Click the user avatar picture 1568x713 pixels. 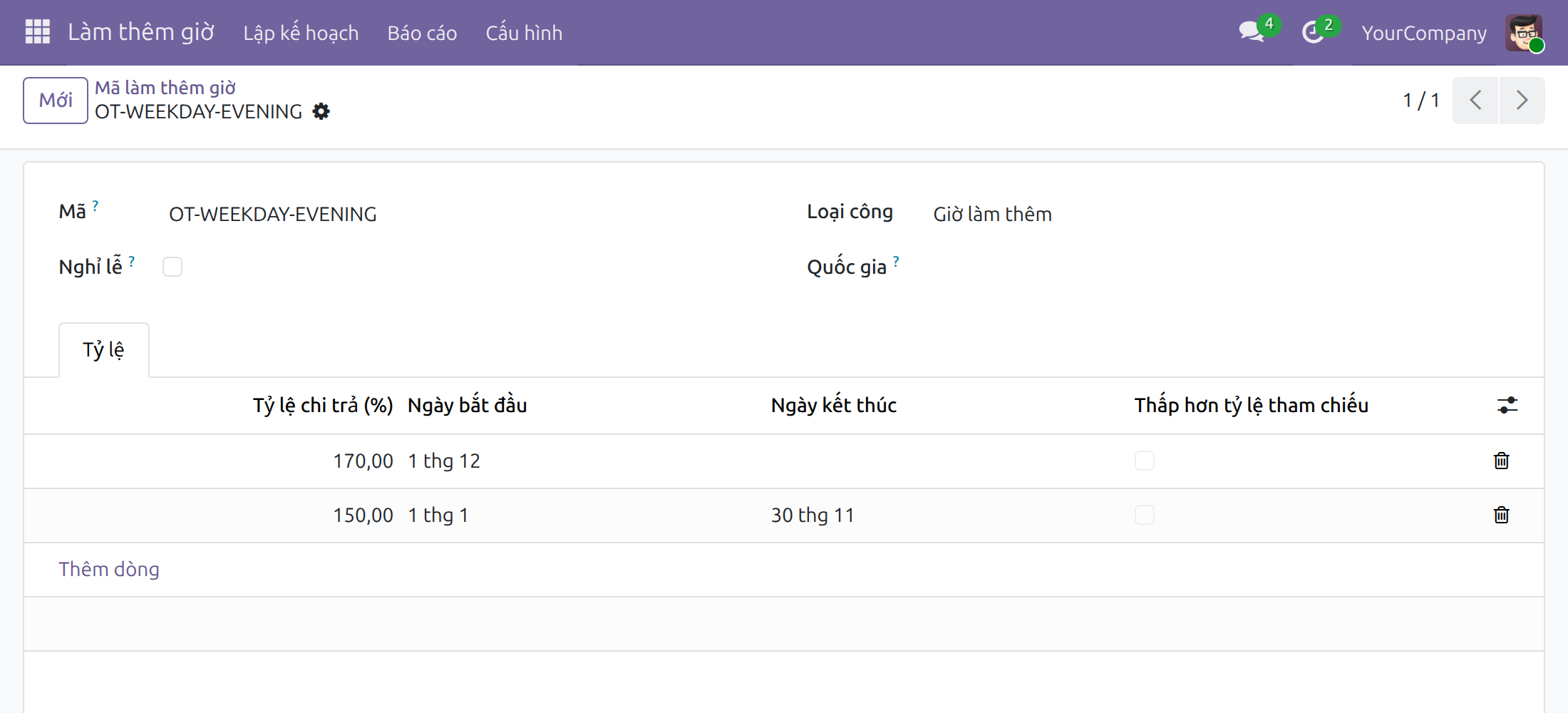point(1524,33)
